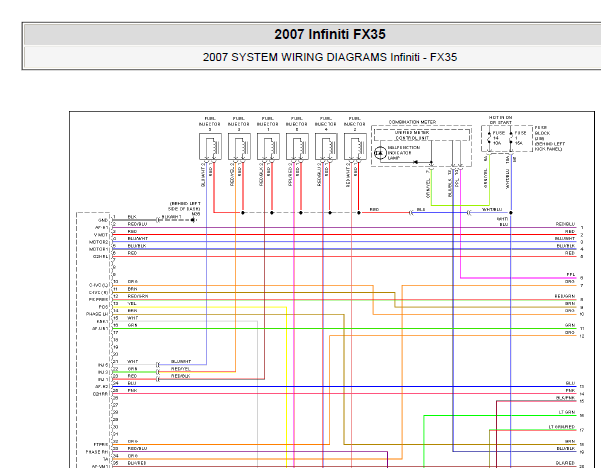The height and width of the screenshot is (468, 601).
Task: Click 'BLK' wire label at pin 1
Action: point(132,217)
